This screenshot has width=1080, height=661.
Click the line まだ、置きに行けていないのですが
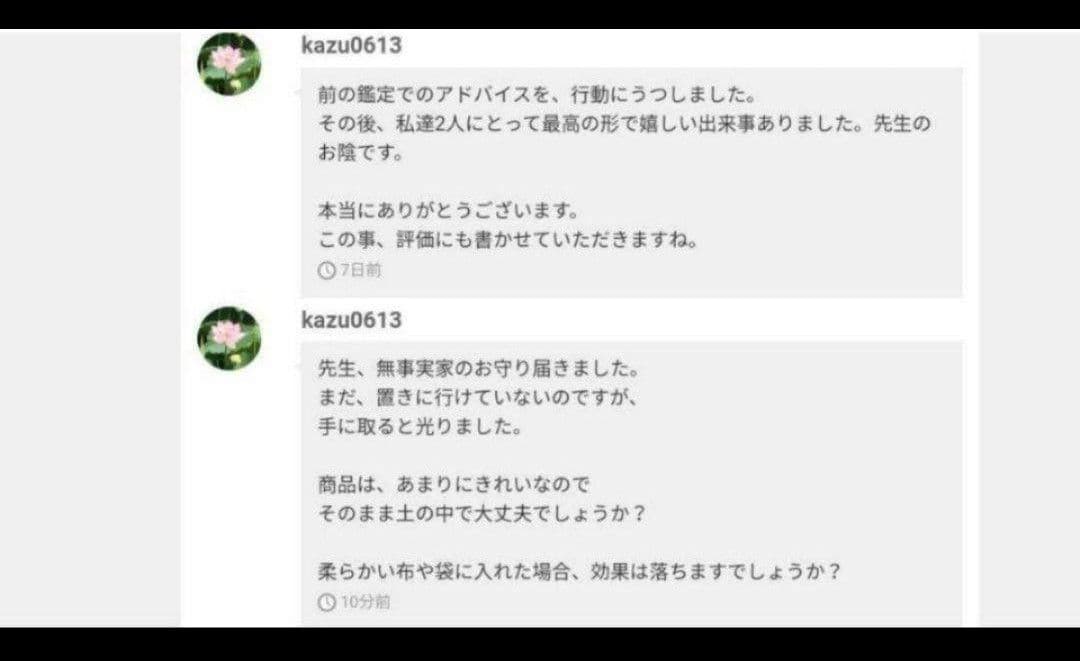tap(479, 398)
